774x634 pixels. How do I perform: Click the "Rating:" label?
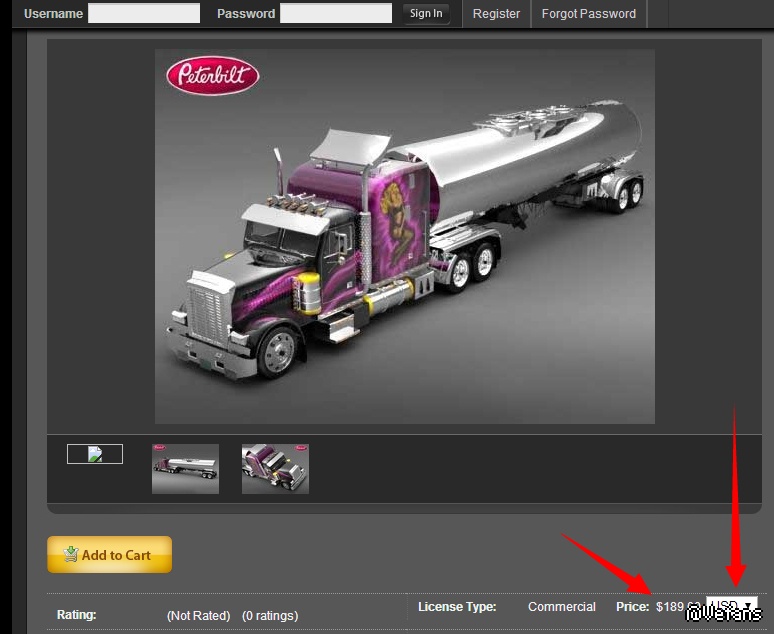click(x=77, y=615)
